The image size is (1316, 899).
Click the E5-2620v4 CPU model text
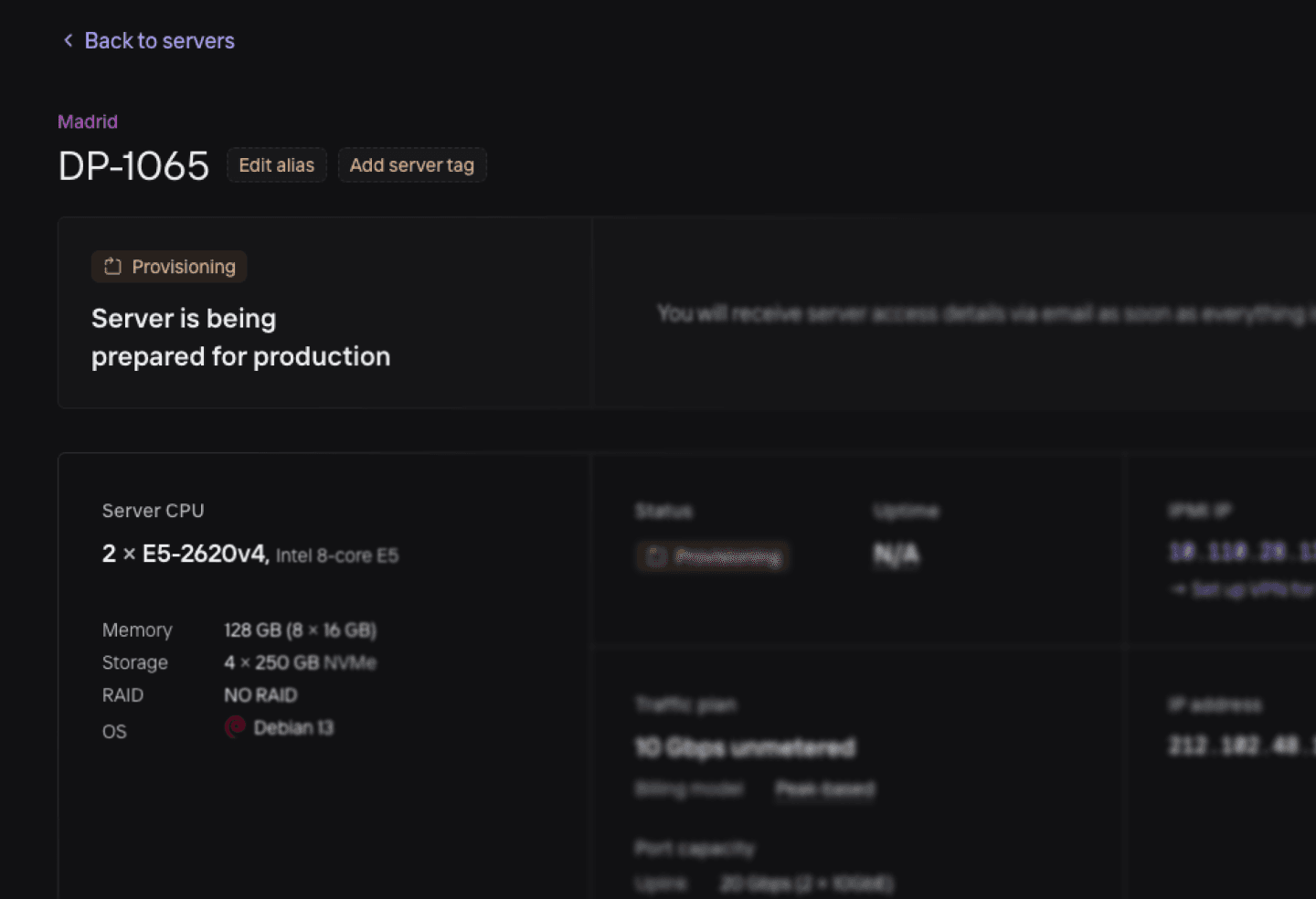pyautogui.click(x=205, y=554)
